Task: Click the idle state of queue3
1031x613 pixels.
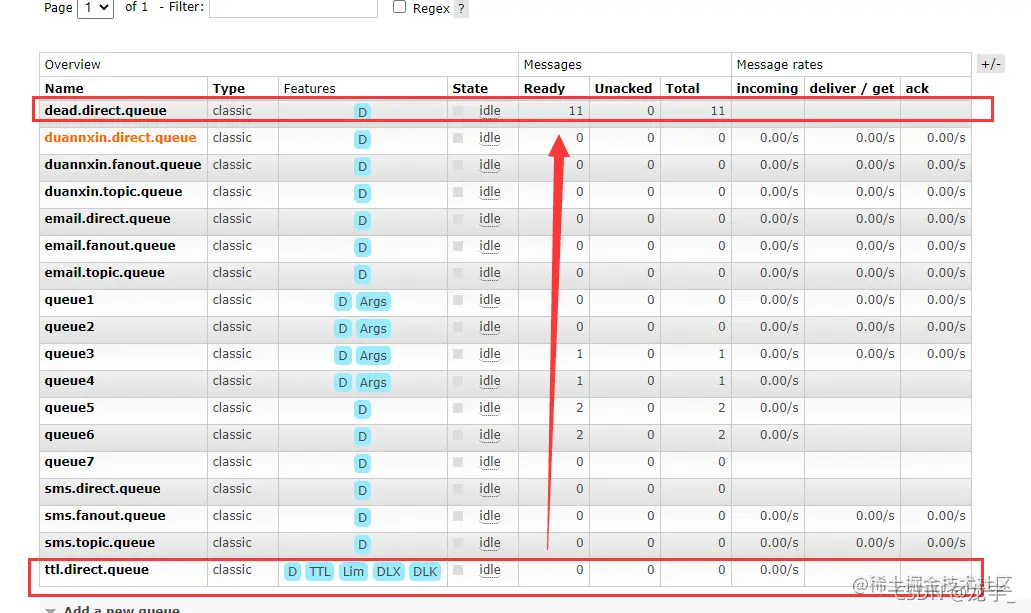Action: (490, 353)
